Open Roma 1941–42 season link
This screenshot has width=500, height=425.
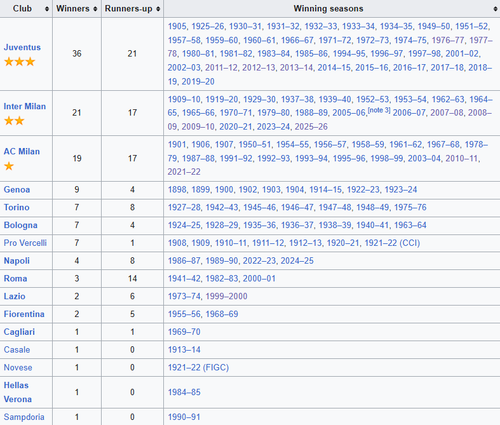click(184, 279)
